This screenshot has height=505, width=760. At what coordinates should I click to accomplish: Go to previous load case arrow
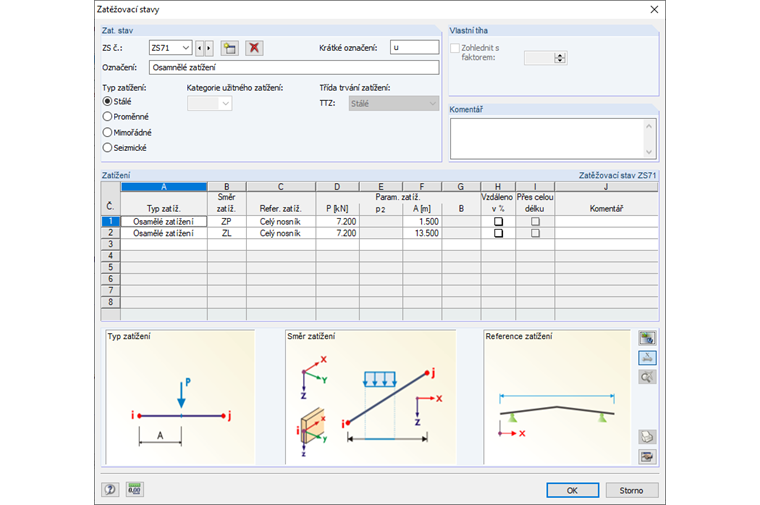pos(199,48)
